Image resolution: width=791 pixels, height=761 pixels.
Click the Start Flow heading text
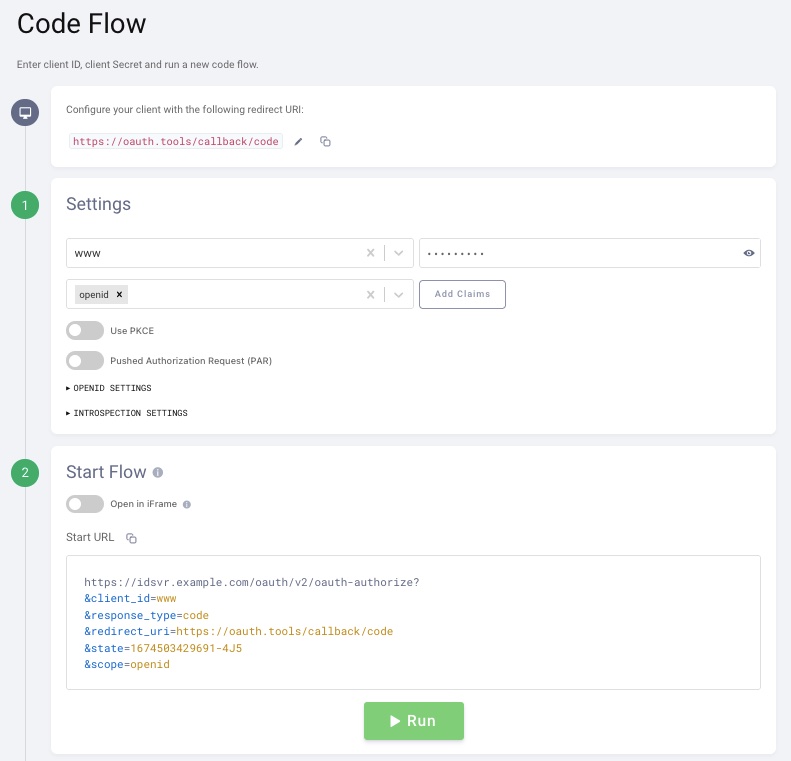[x=106, y=472]
